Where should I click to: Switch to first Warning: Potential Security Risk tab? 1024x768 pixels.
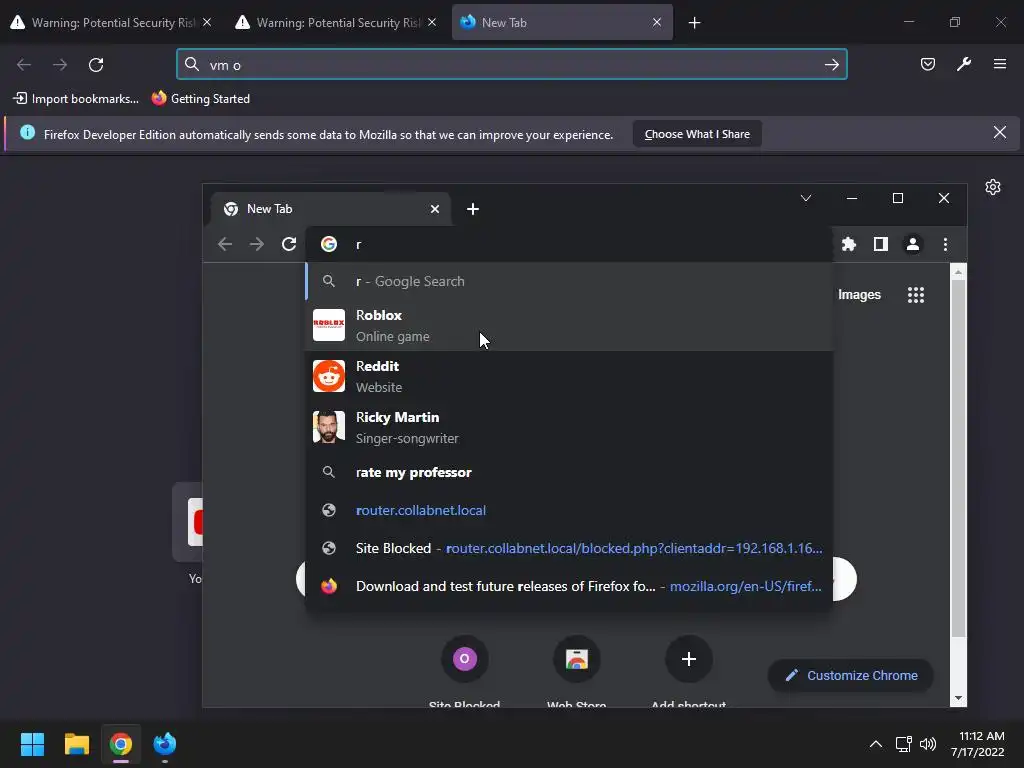coord(111,22)
